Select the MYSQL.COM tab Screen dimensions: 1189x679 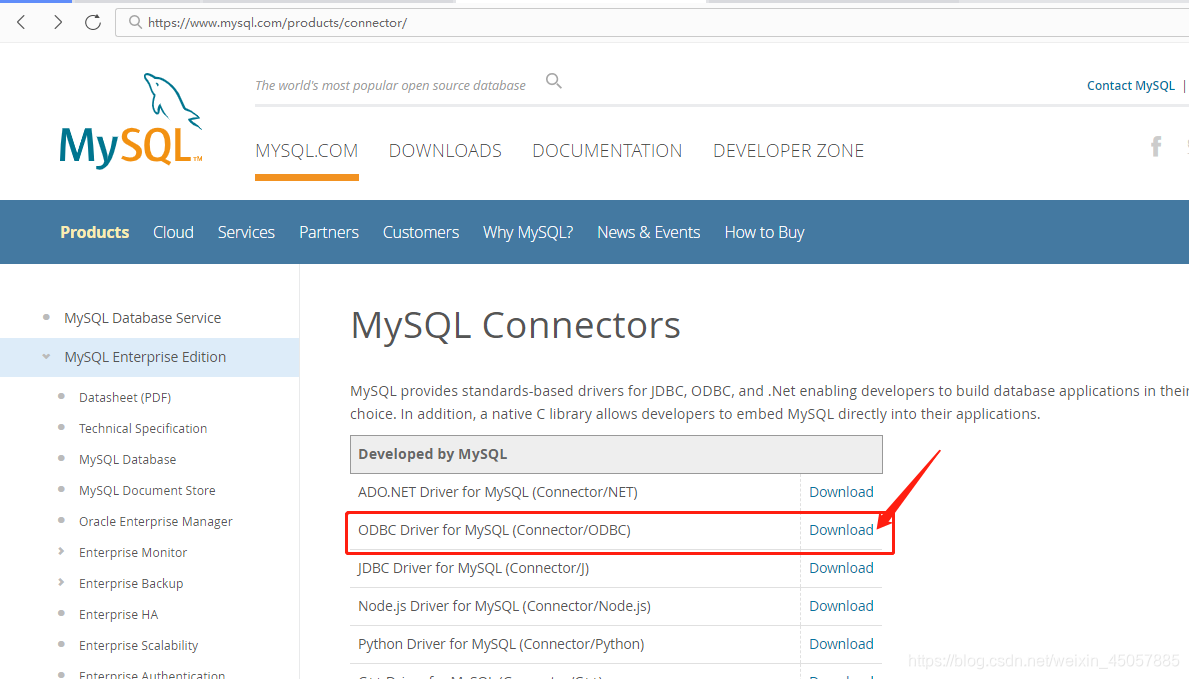pyautogui.click(x=306, y=151)
